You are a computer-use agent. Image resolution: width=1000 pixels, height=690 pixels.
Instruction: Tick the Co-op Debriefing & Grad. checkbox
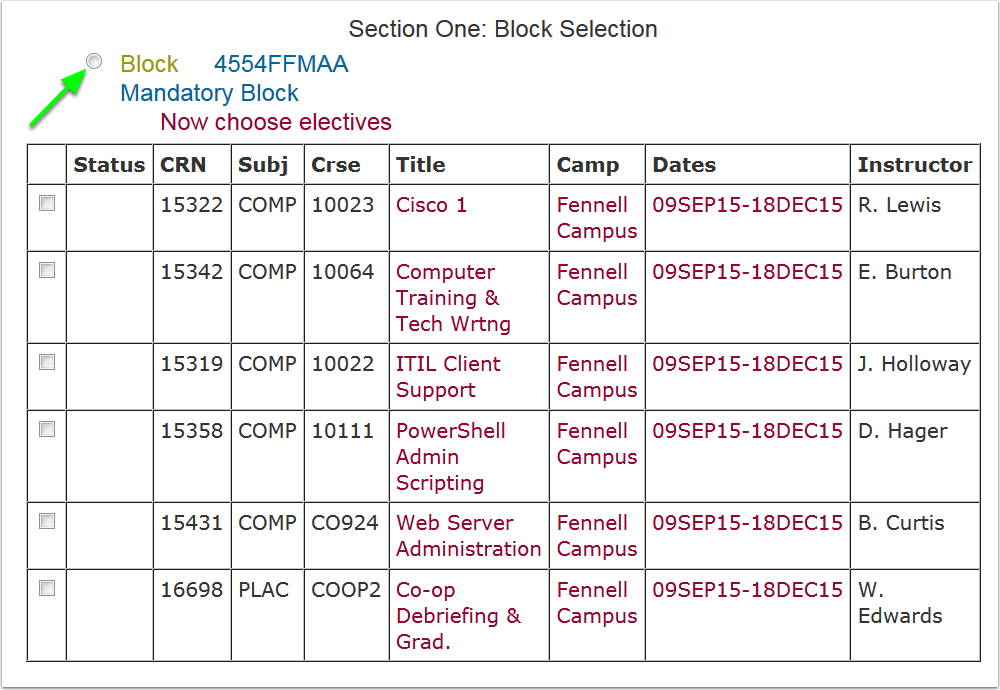tap(47, 588)
